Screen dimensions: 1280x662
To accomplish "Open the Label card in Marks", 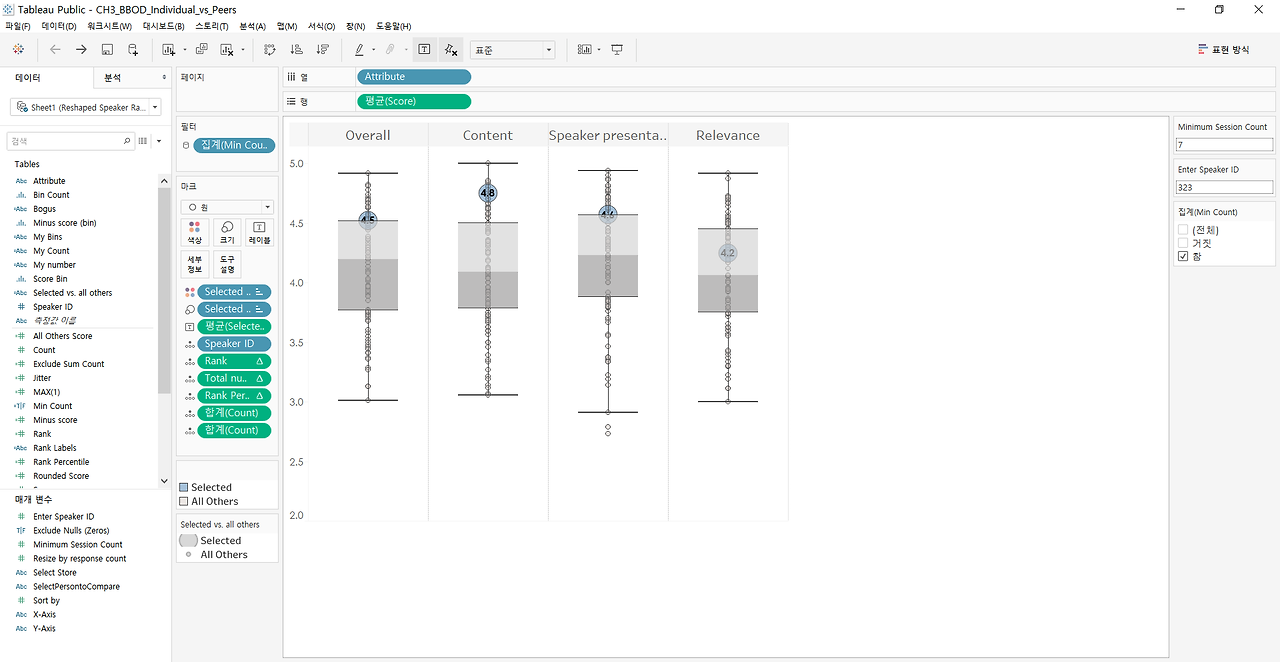I will pyautogui.click(x=259, y=233).
